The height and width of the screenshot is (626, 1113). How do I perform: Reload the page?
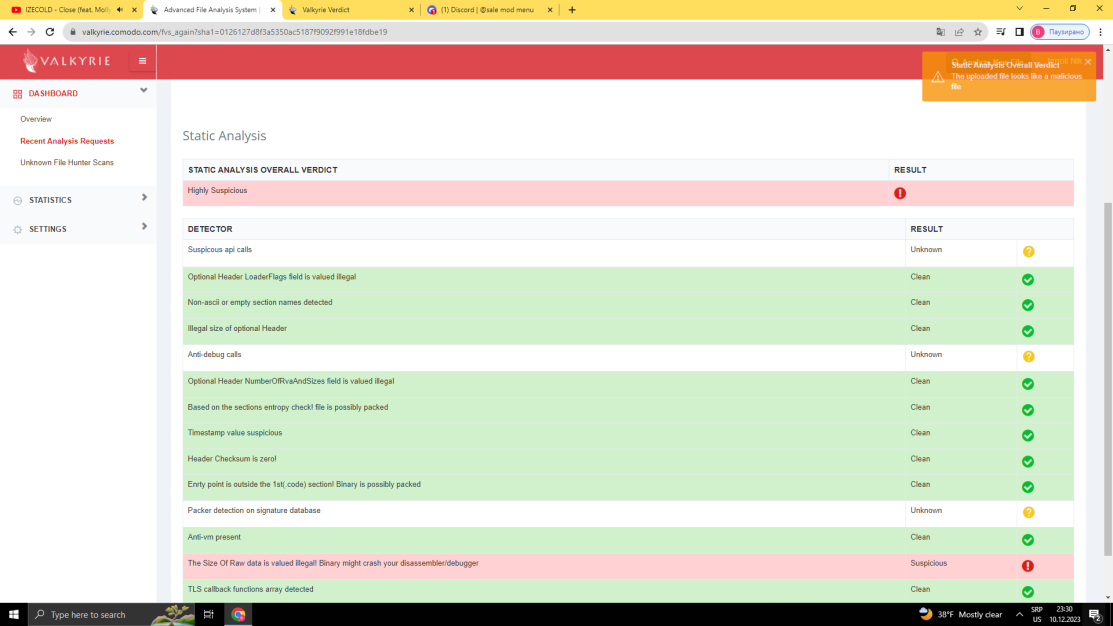50,32
